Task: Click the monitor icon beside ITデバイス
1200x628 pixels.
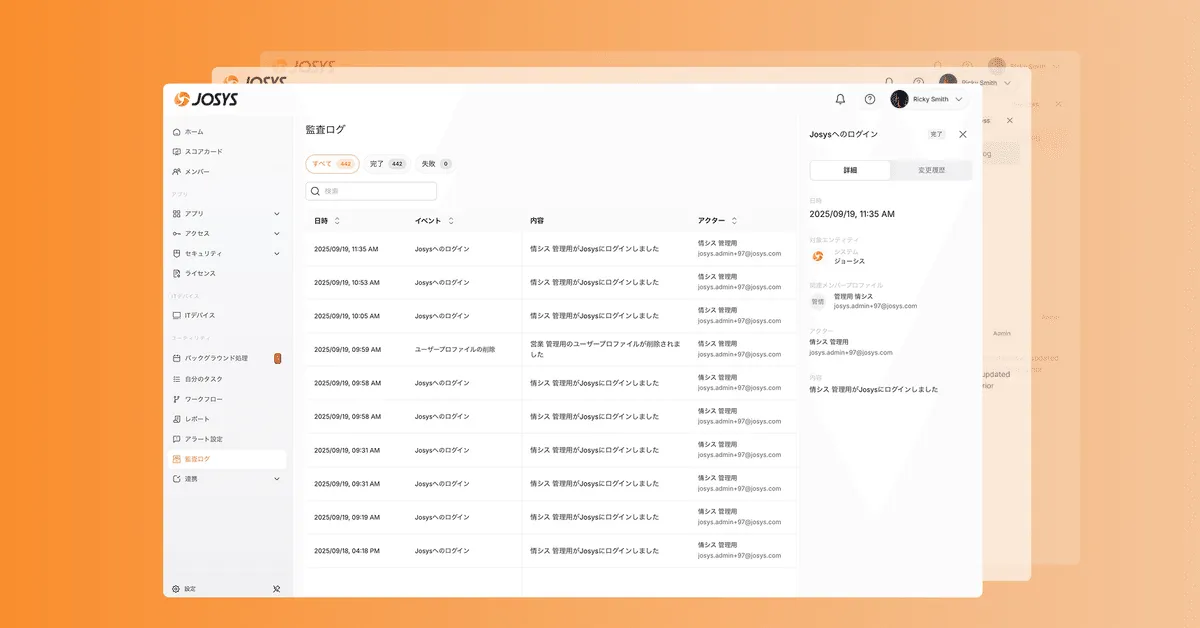Action: point(176,316)
